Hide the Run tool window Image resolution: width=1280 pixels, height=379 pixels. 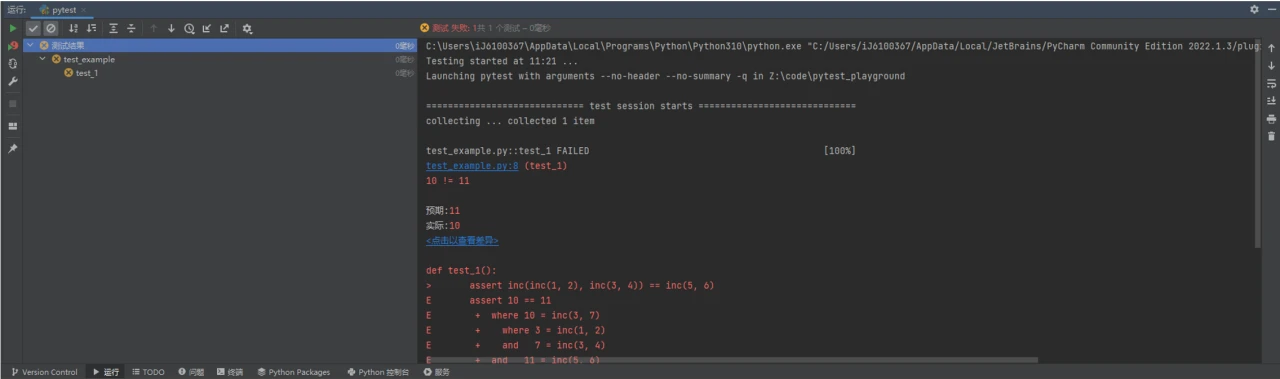[1271, 9]
